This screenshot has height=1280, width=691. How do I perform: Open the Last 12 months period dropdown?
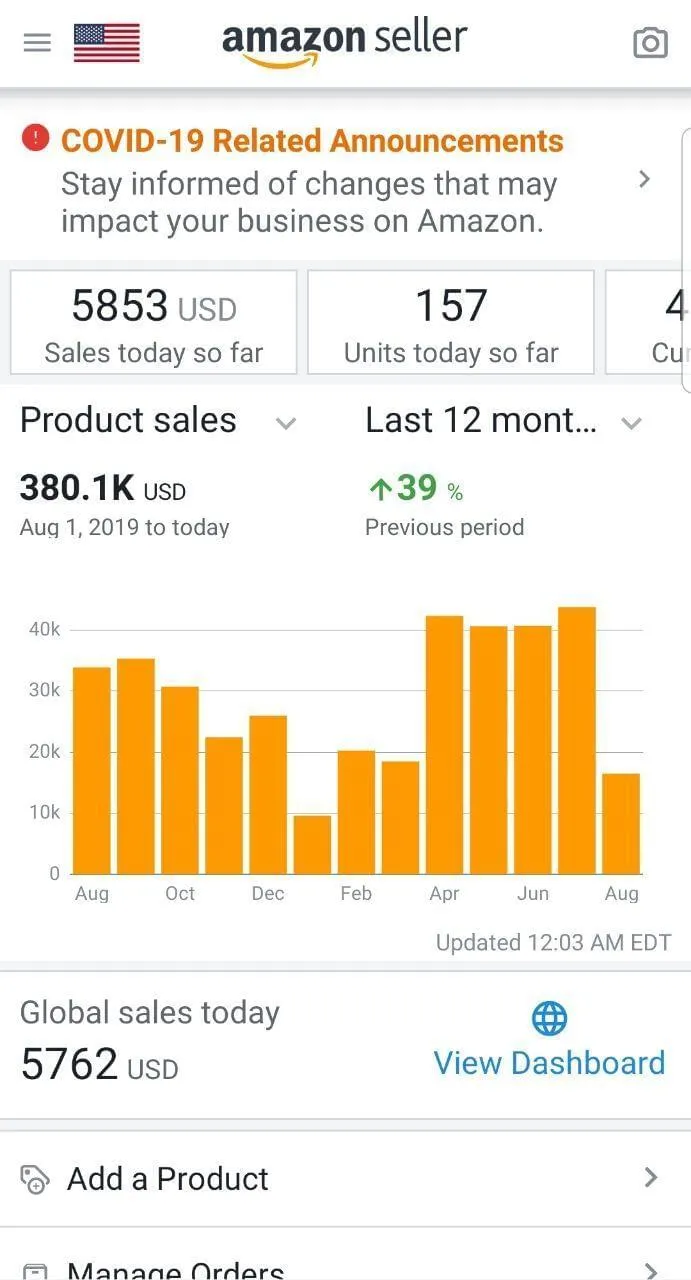(630, 423)
